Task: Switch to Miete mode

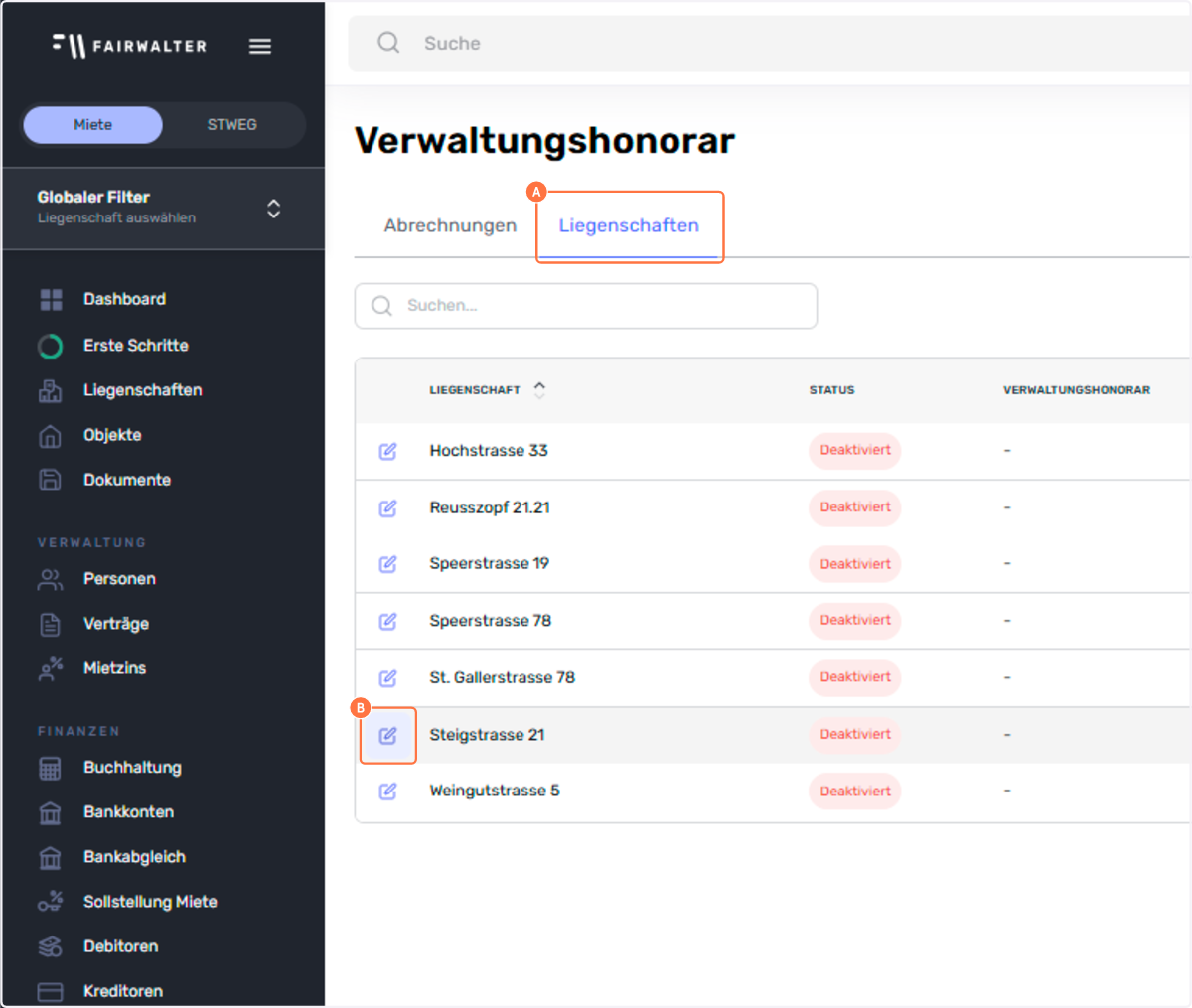Action: tap(93, 125)
